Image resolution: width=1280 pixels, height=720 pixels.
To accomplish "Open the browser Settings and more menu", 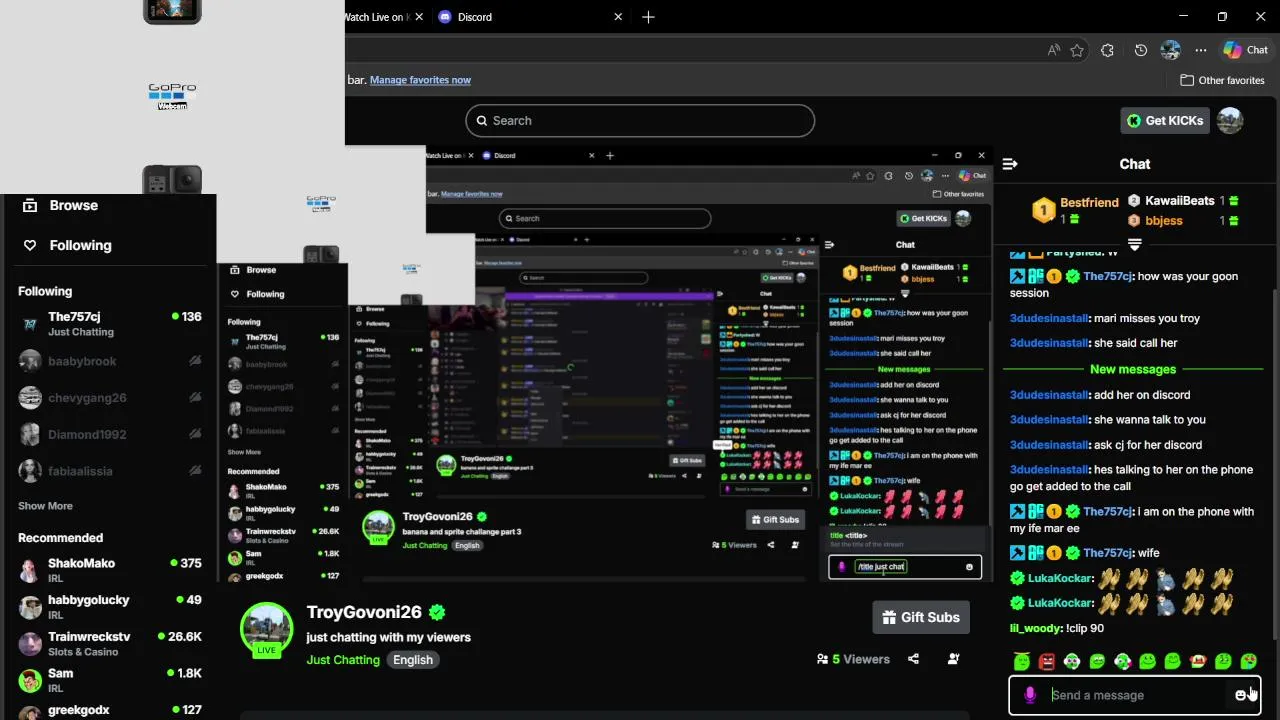I will 1201,50.
